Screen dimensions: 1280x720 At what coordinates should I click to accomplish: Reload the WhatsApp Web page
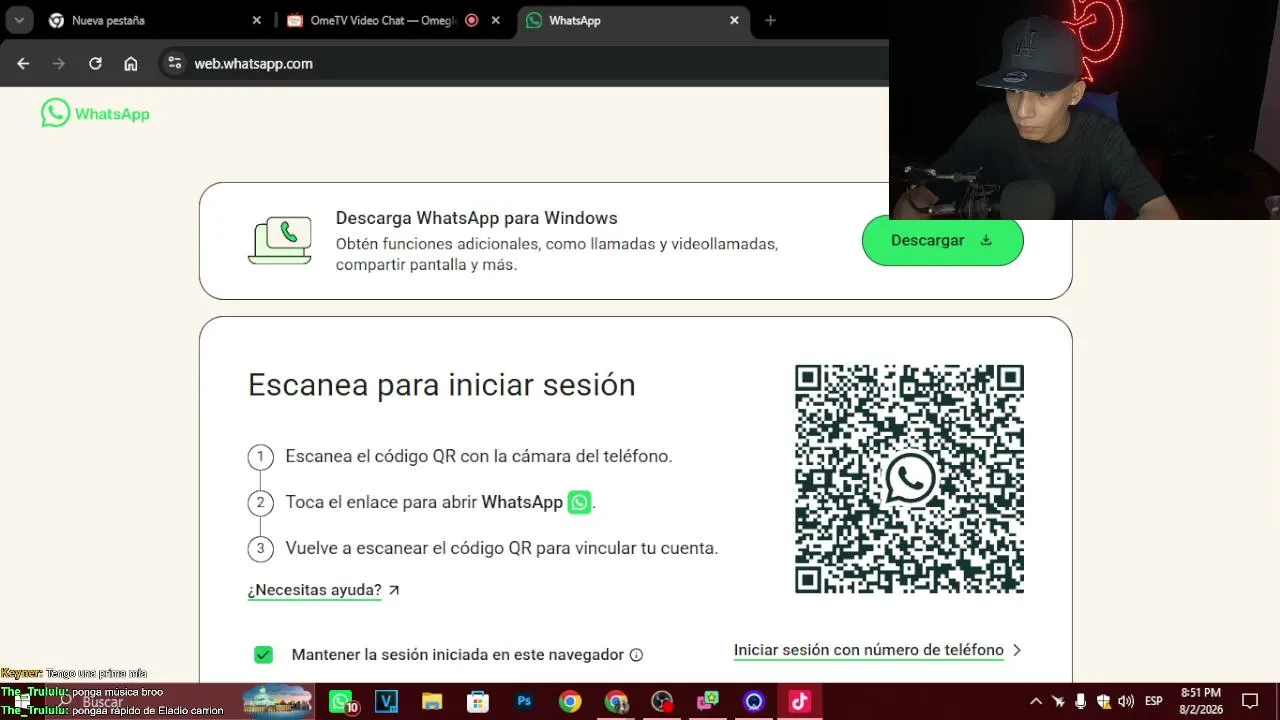(95, 63)
